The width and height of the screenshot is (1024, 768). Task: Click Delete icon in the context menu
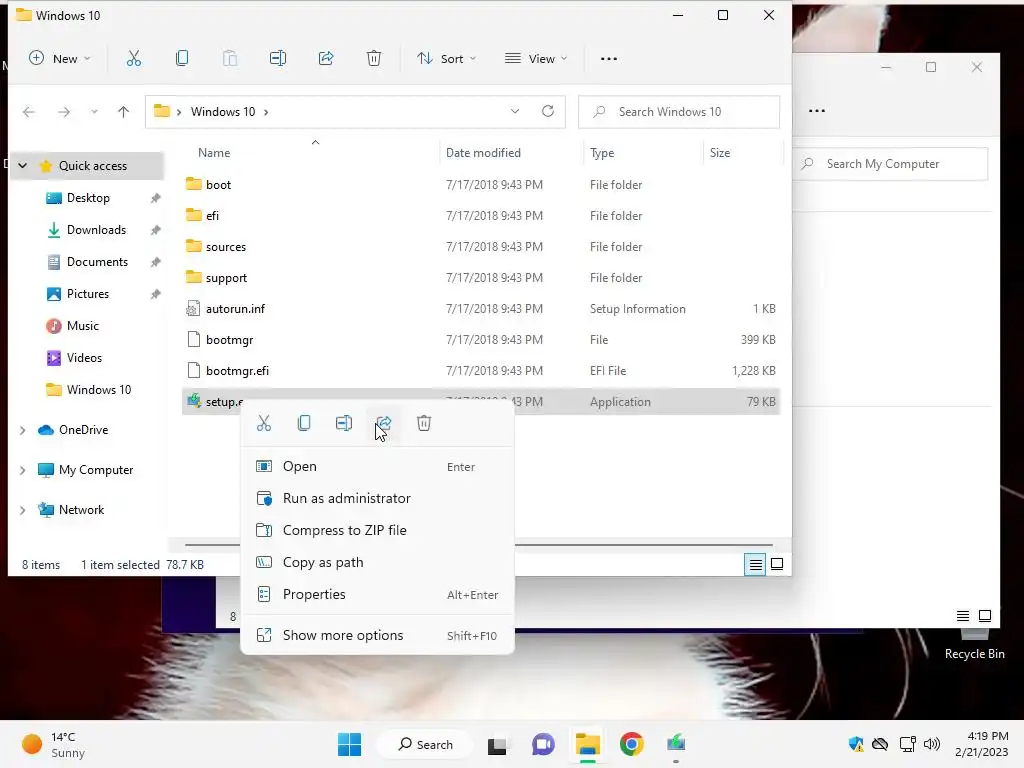tap(424, 423)
